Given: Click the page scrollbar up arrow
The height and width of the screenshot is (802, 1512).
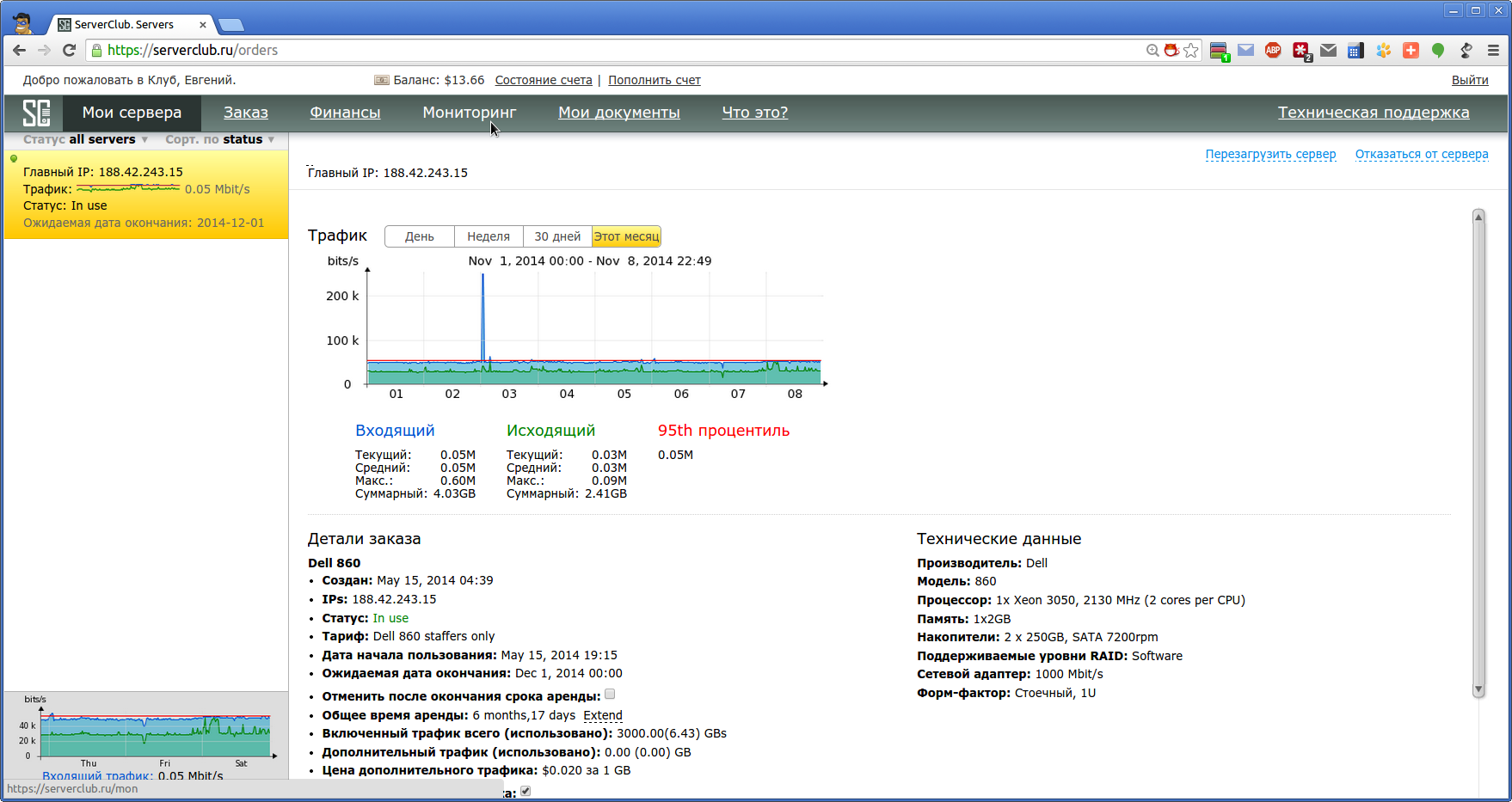Looking at the screenshot, I should click(x=1478, y=217).
